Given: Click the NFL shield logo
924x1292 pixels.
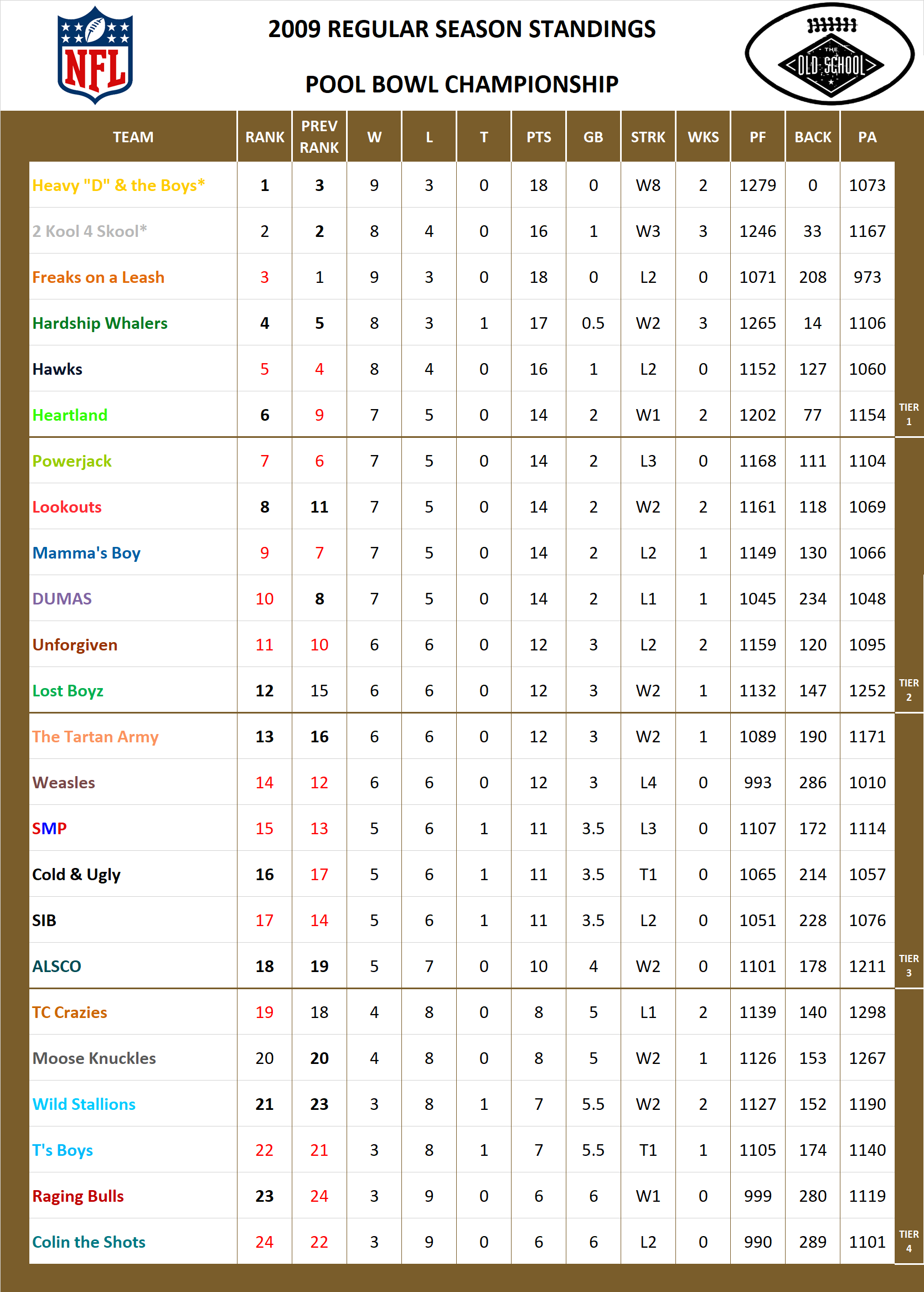Looking at the screenshot, I should click(x=96, y=54).
